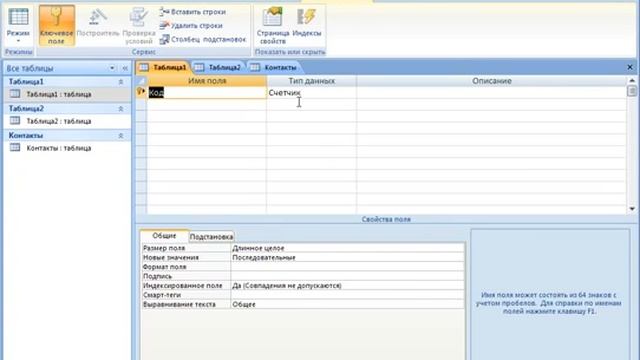Click table icon next to Таблица2 : таблица
Viewport: 640px width, 360px height.
pyautogui.click(x=15, y=121)
